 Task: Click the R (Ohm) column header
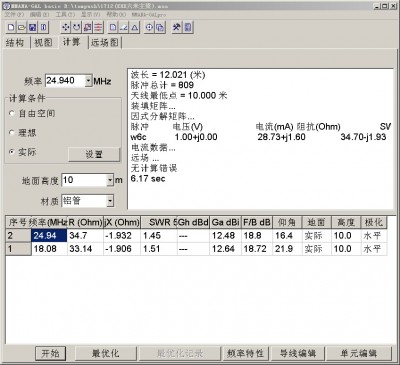(x=85, y=222)
